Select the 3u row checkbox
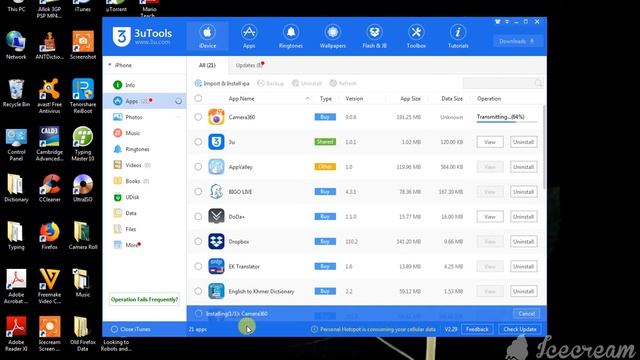Image resolution: width=640 pixels, height=360 pixels. [198, 142]
